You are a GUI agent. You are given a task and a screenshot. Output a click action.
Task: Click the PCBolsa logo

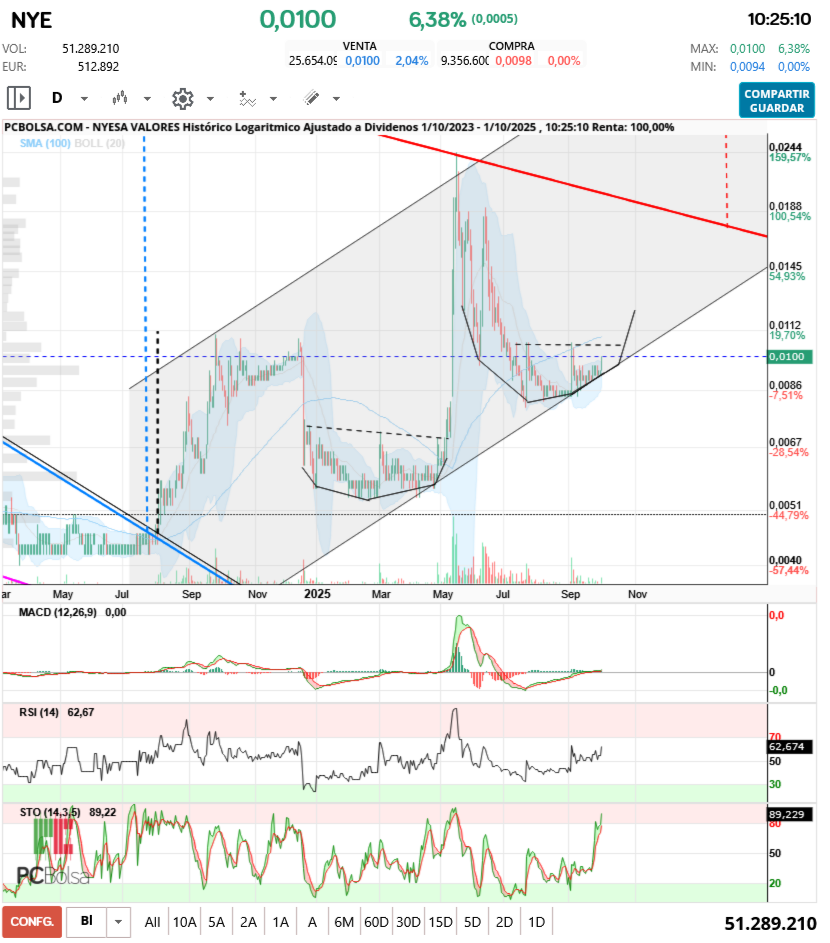click(54, 874)
